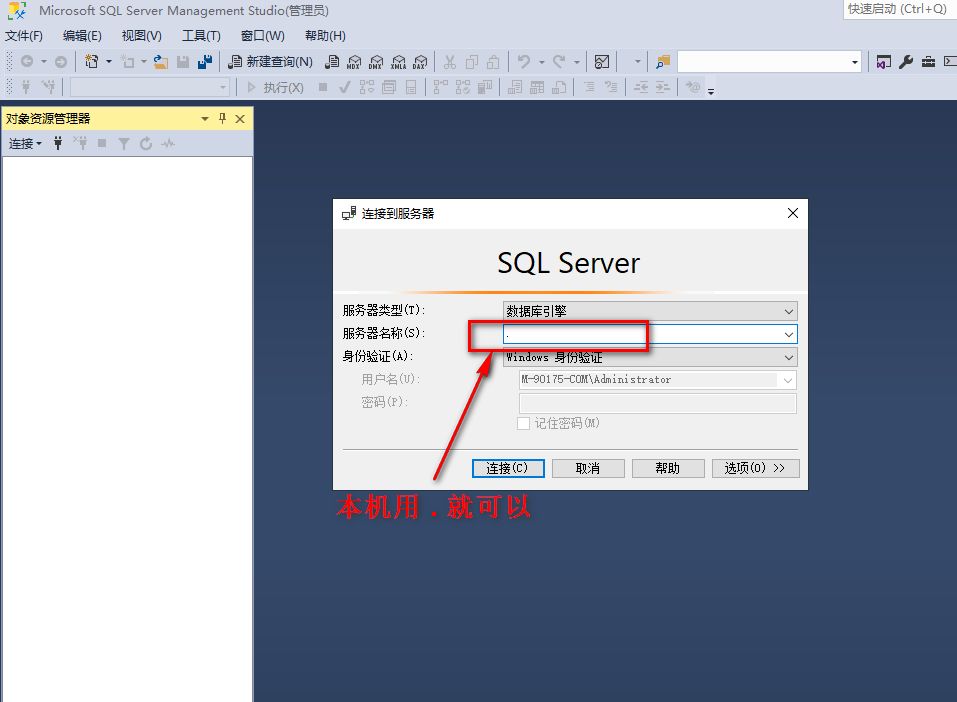Click the DMX query icon
957x702 pixels.
(x=376, y=62)
